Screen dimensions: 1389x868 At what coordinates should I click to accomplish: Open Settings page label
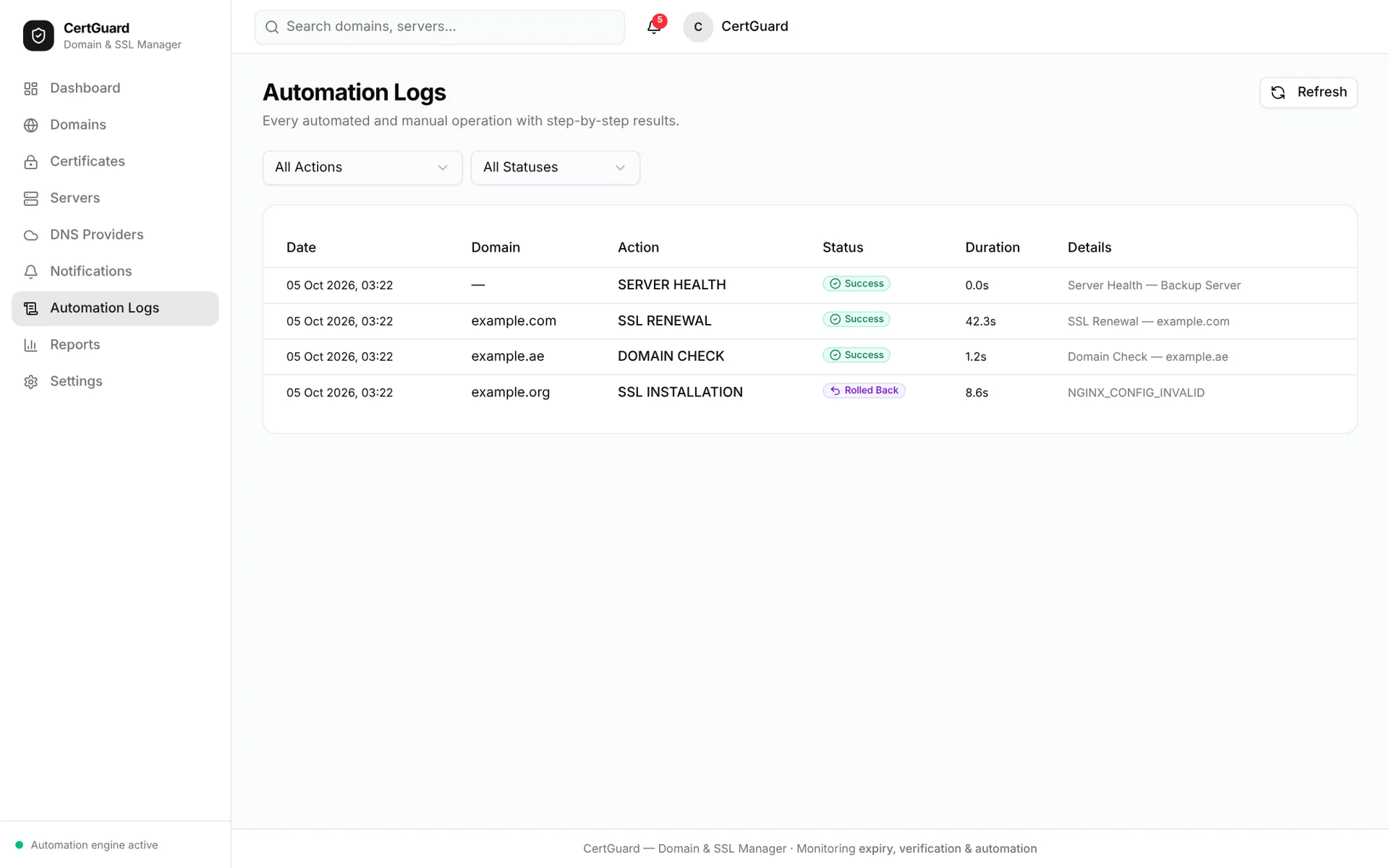[x=76, y=381]
